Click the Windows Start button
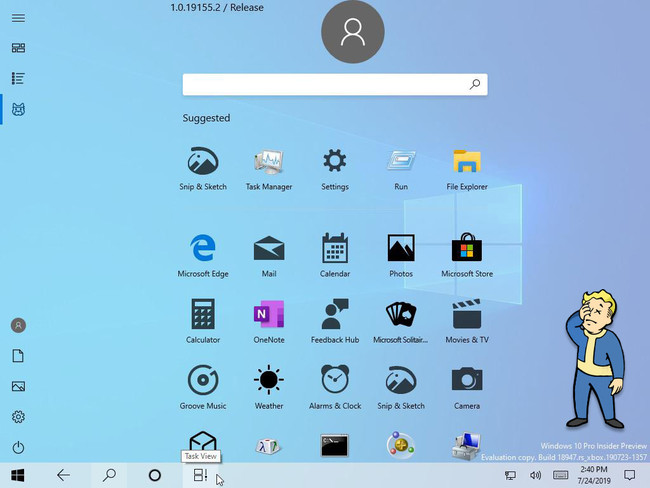650x488 pixels. tap(17, 475)
